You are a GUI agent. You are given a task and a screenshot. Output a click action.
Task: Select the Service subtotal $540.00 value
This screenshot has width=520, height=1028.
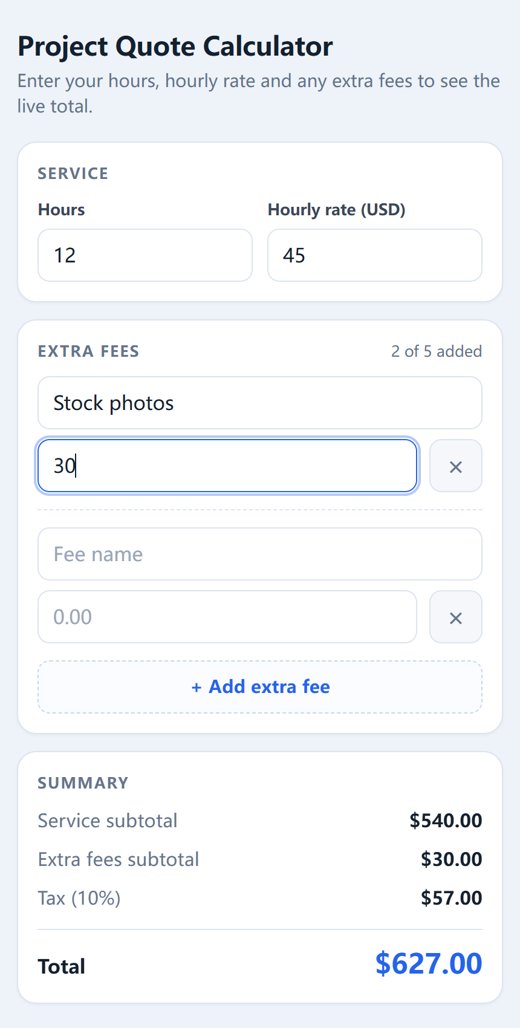[446, 820]
